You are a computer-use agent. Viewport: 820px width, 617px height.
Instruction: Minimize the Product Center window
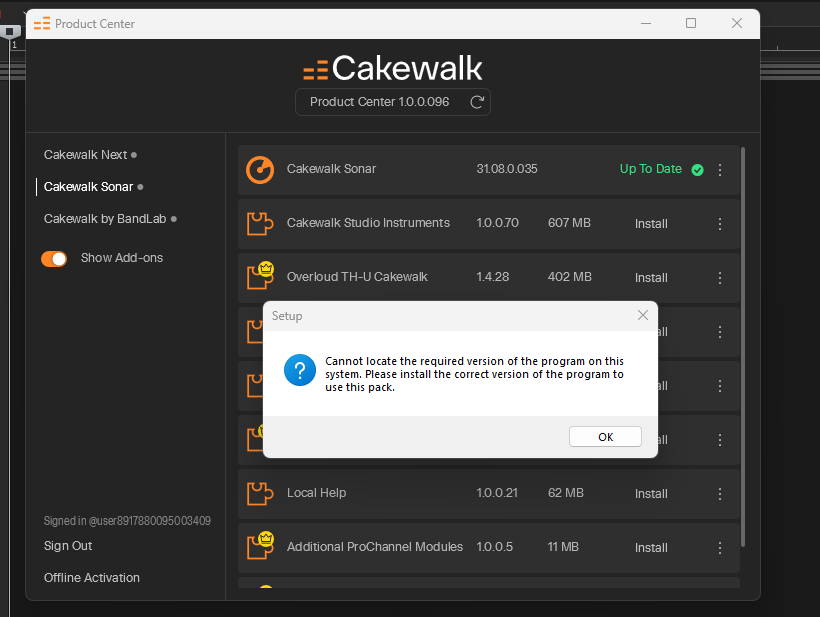coord(646,24)
